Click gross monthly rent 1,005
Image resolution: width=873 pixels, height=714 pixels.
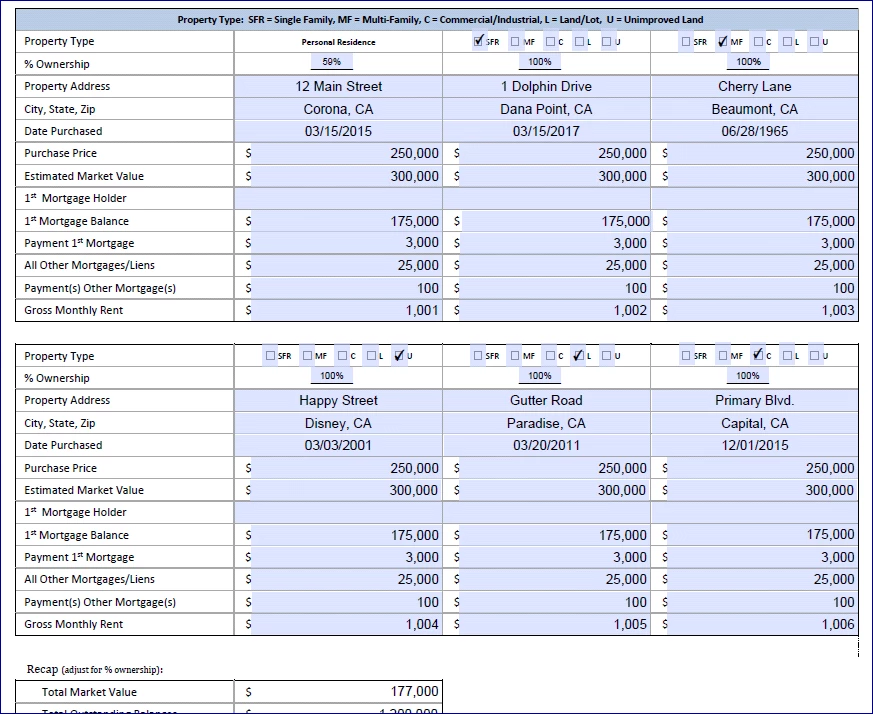[x=555, y=624]
